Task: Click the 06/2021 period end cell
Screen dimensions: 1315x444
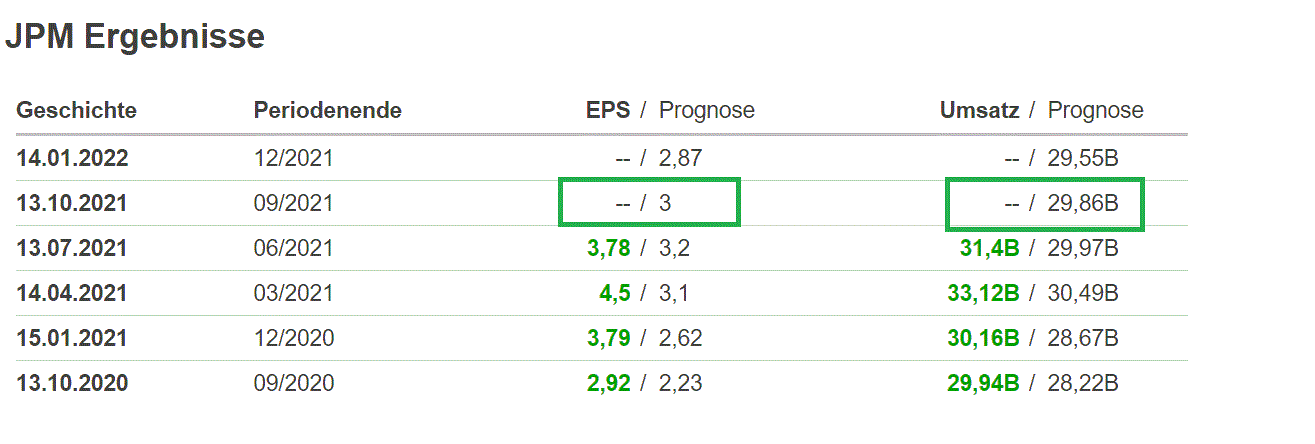Action: (x=293, y=248)
